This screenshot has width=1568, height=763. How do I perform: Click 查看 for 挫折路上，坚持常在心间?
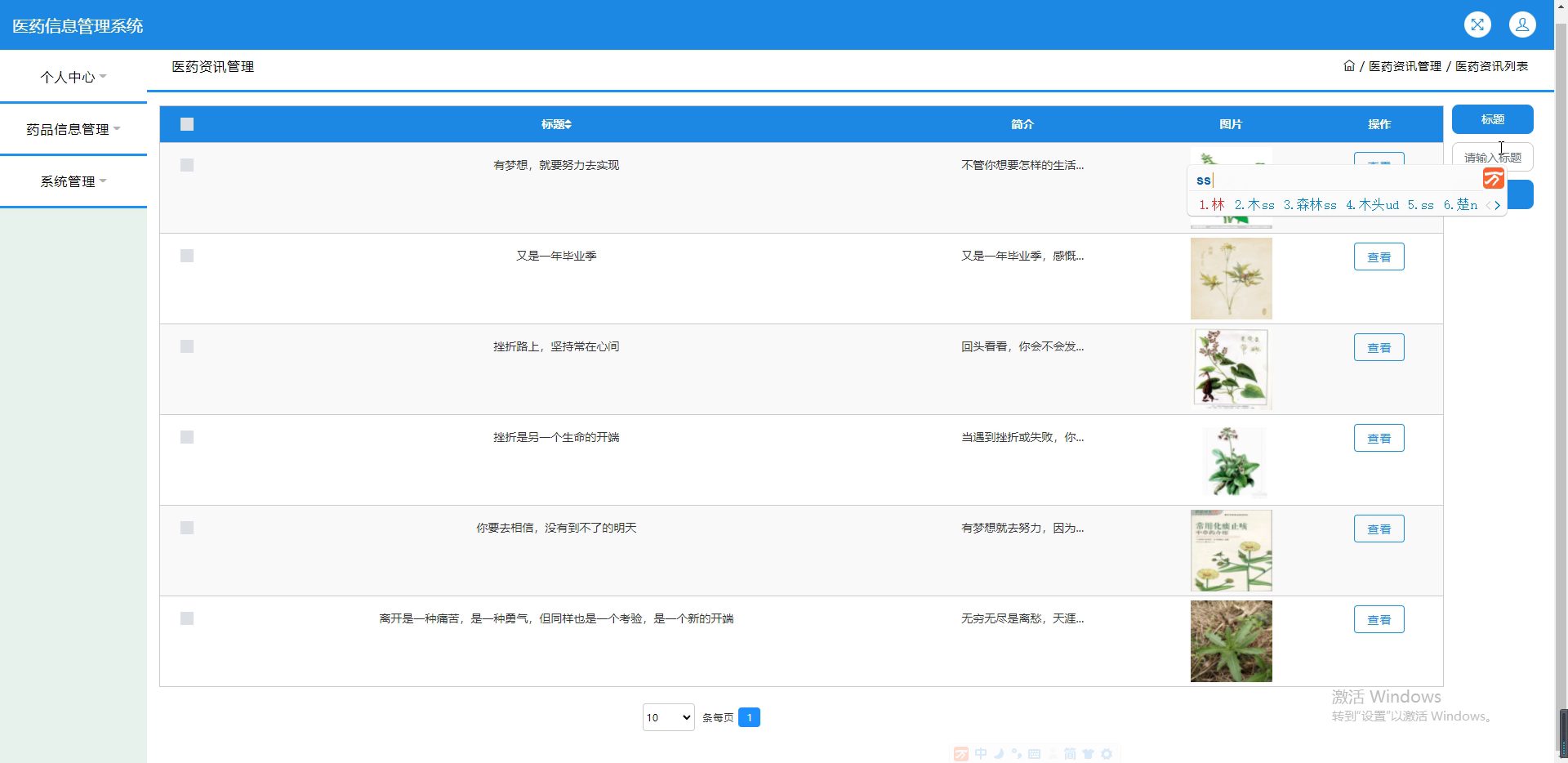tap(1379, 347)
